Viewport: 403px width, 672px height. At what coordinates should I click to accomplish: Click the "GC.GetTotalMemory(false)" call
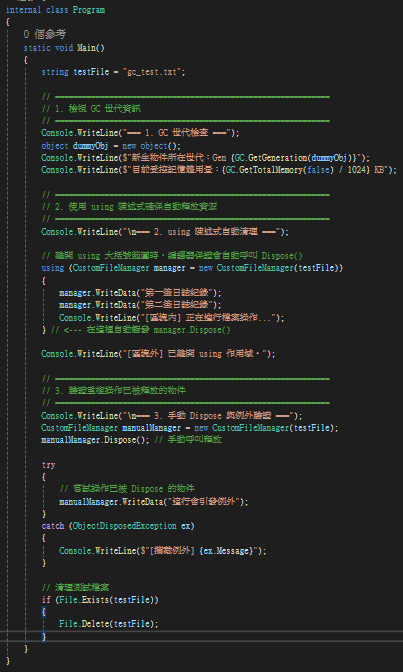(x=280, y=170)
